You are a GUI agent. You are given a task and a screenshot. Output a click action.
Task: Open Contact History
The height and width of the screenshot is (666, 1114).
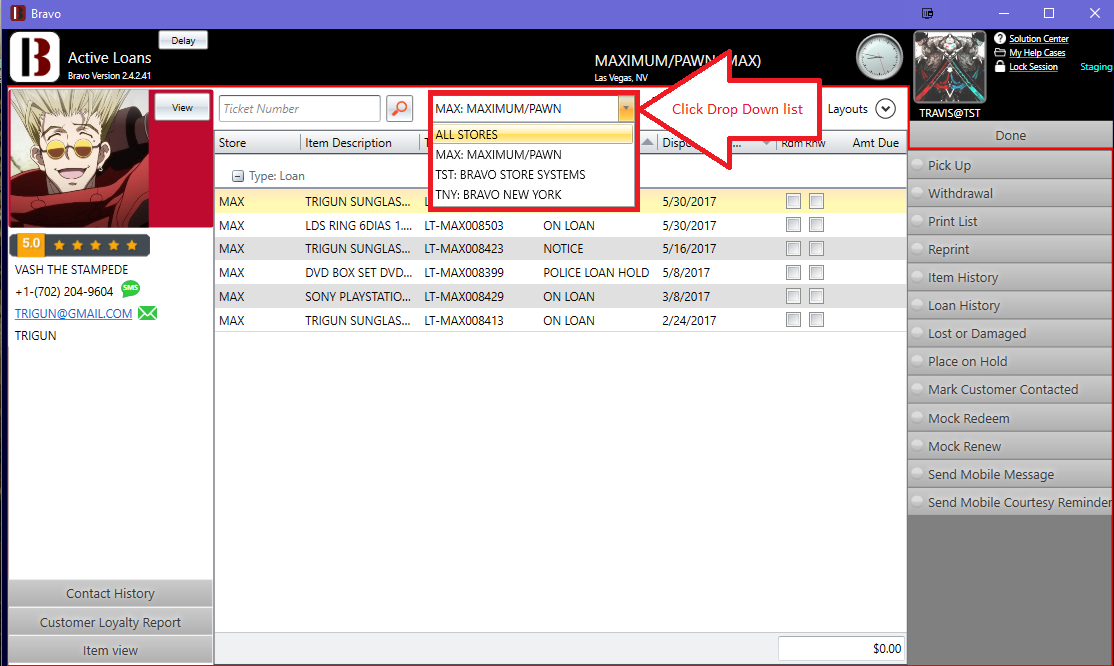(110, 594)
